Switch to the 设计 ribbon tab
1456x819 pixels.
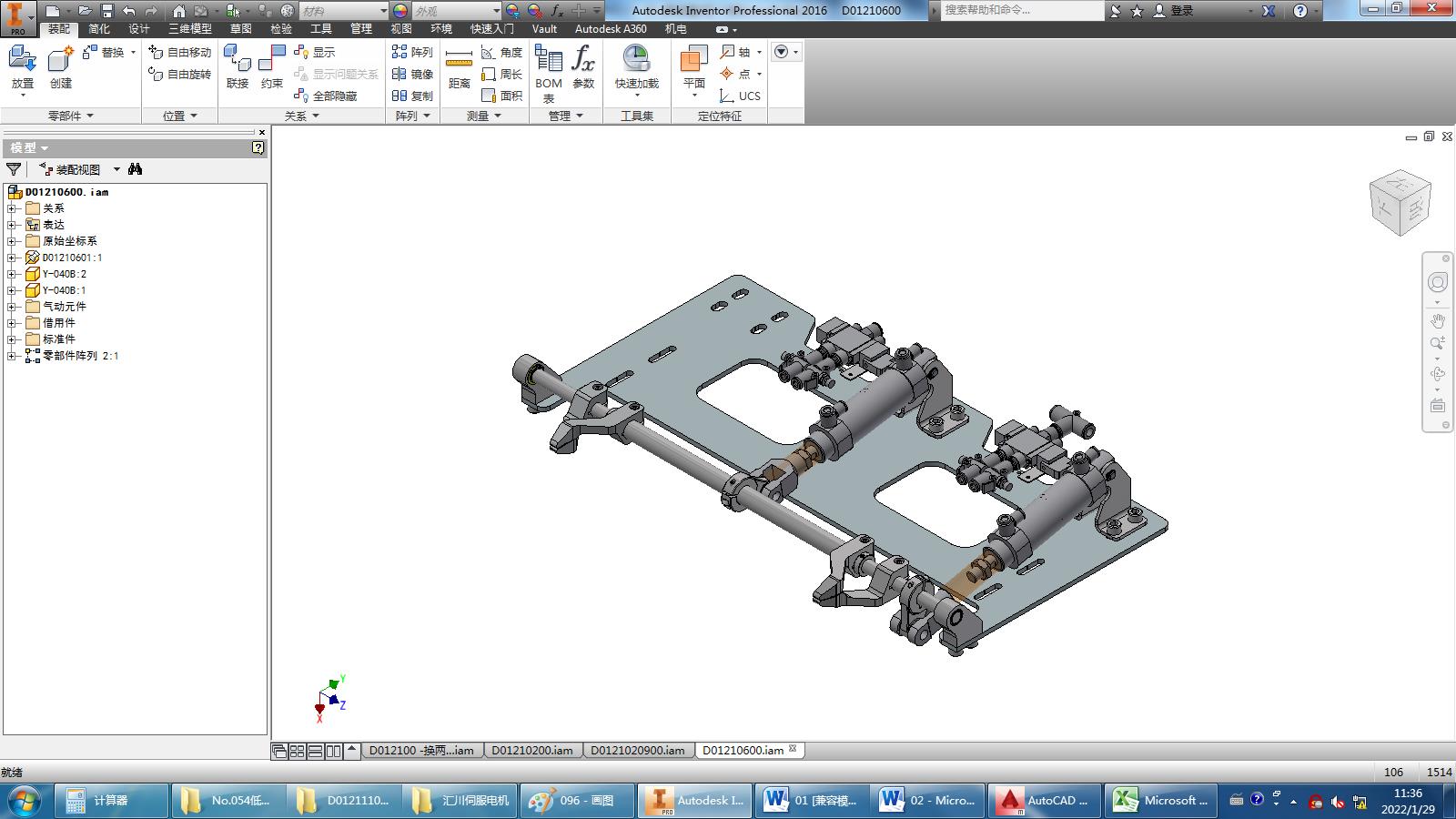(x=139, y=28)
